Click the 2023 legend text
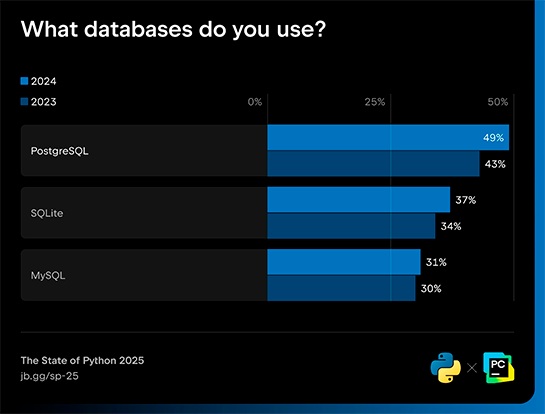This screenshot has width=545, height=414. tap(43, 102)
